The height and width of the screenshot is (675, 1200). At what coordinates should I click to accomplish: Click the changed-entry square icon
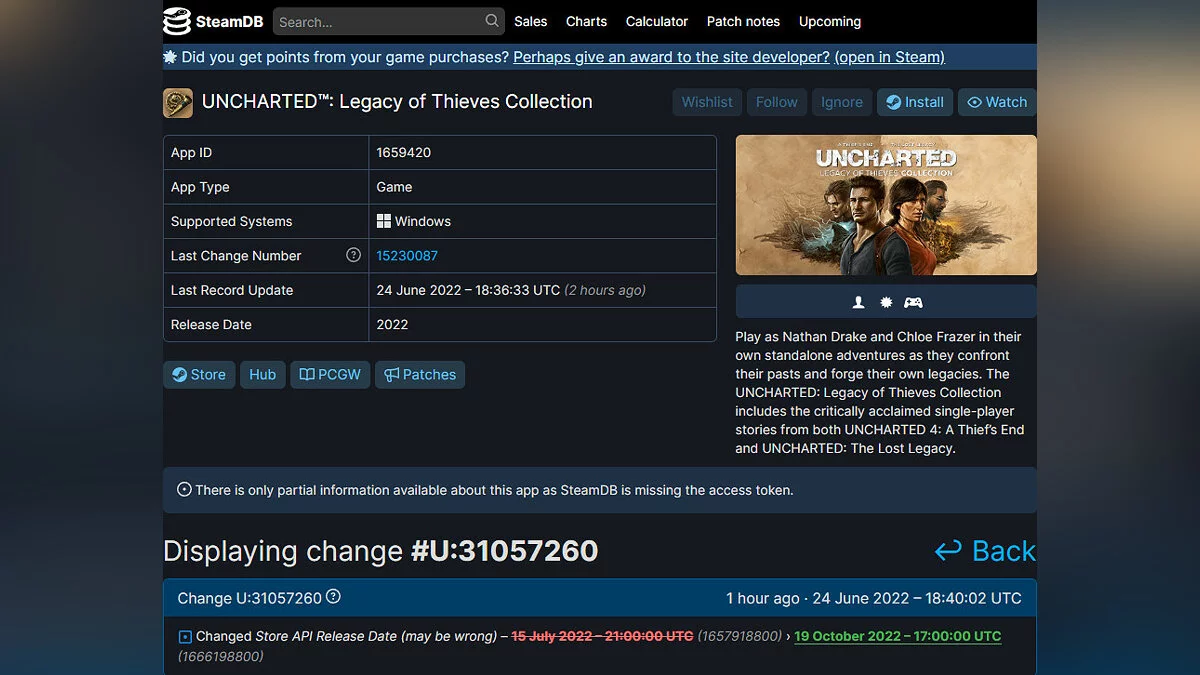[184, 636]
